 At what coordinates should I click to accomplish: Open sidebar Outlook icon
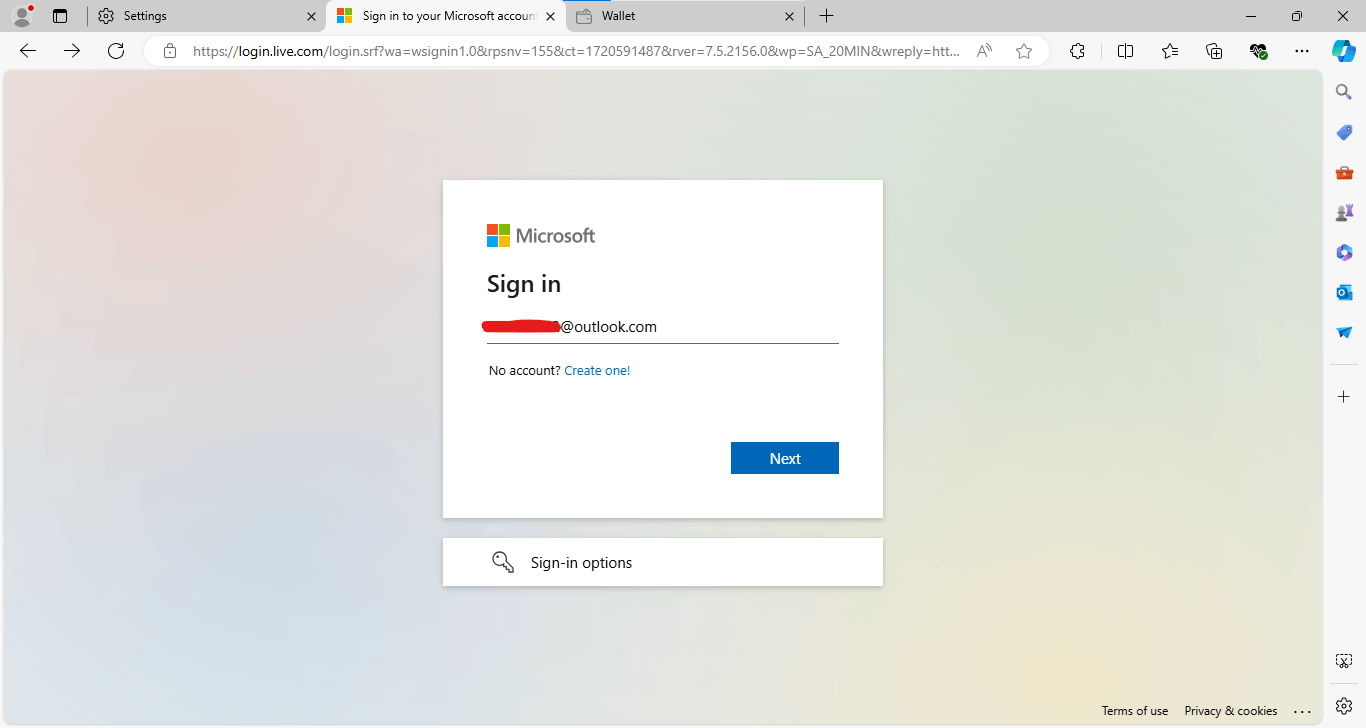1344,292
